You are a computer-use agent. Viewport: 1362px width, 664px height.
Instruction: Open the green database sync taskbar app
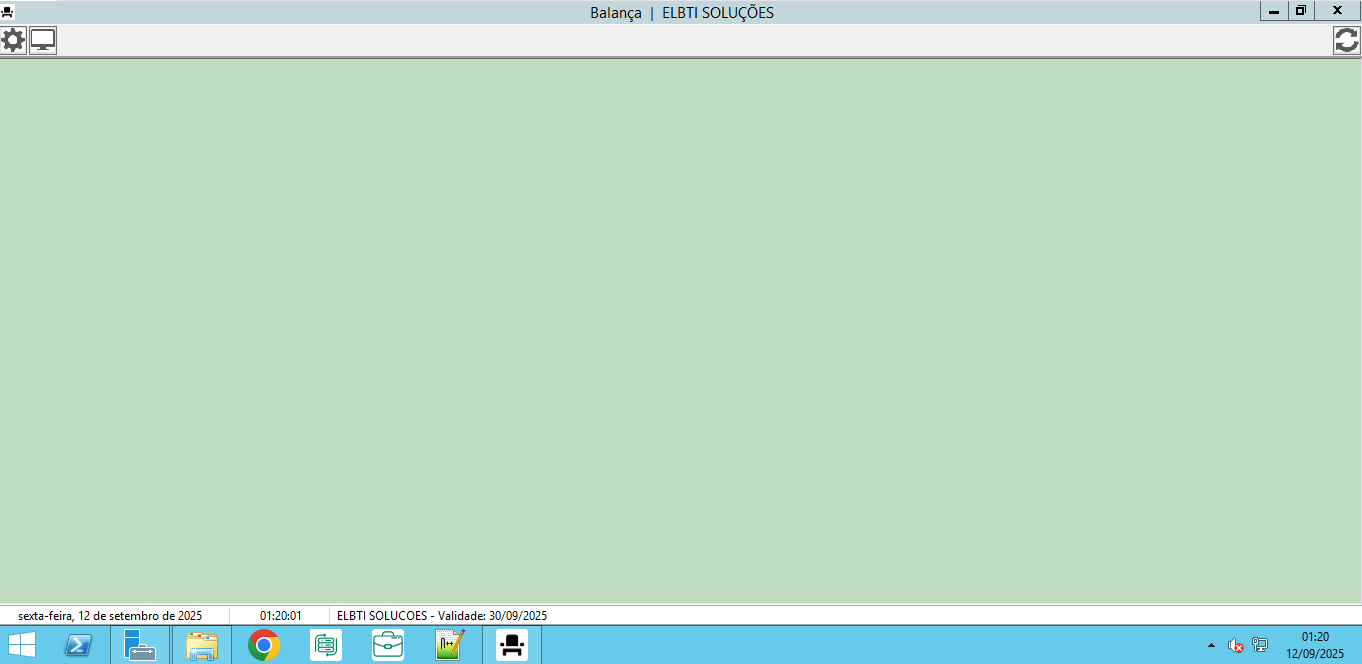tap(326, 645)
